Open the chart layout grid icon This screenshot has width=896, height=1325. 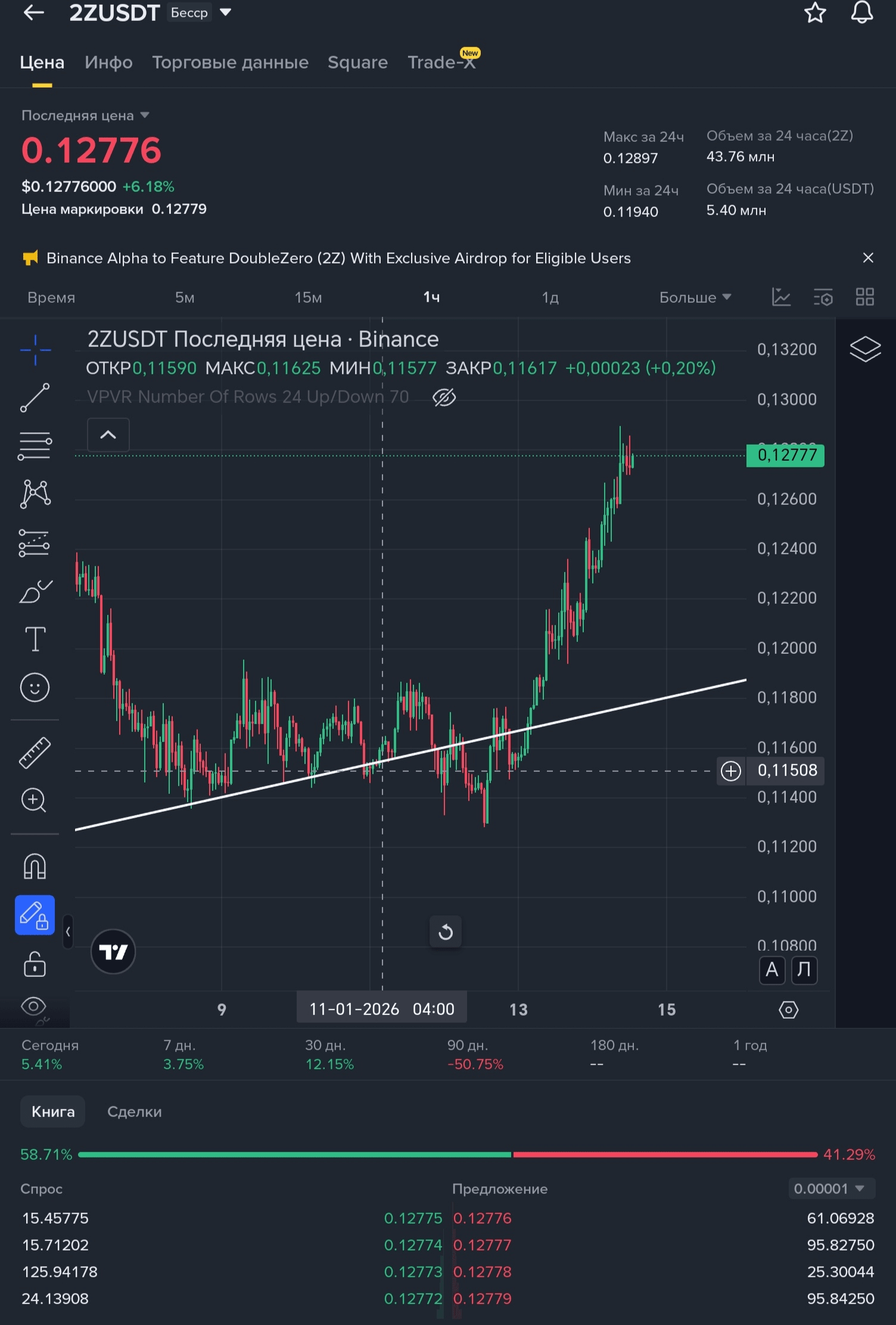point(865,297)
